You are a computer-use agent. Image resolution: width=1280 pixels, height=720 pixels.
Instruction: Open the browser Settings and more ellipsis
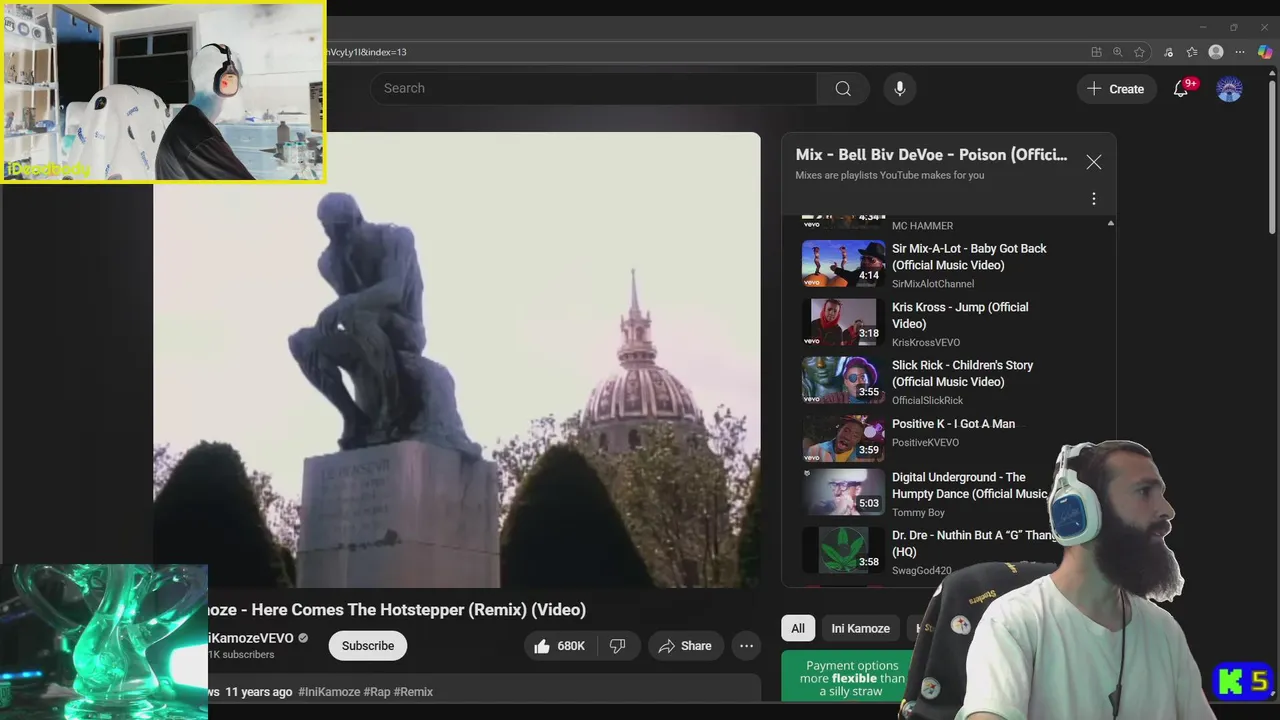click(x=1240, y=52)
